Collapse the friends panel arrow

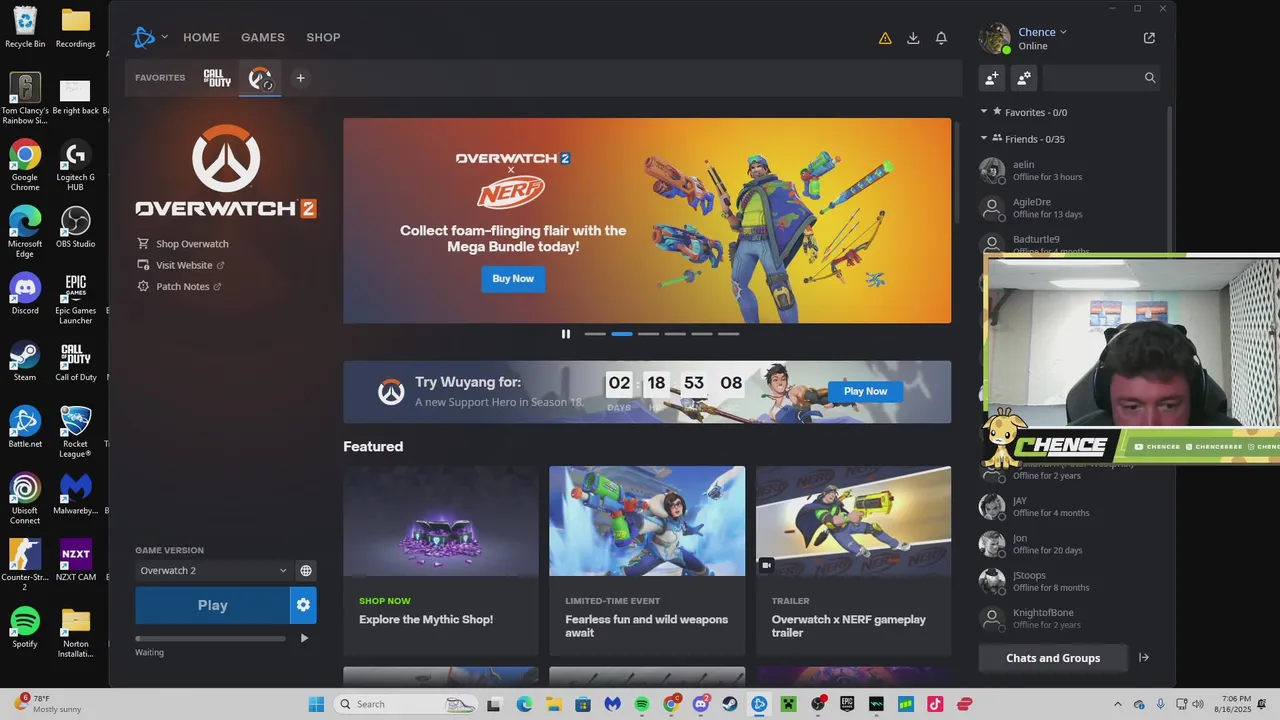[1144, 658]
